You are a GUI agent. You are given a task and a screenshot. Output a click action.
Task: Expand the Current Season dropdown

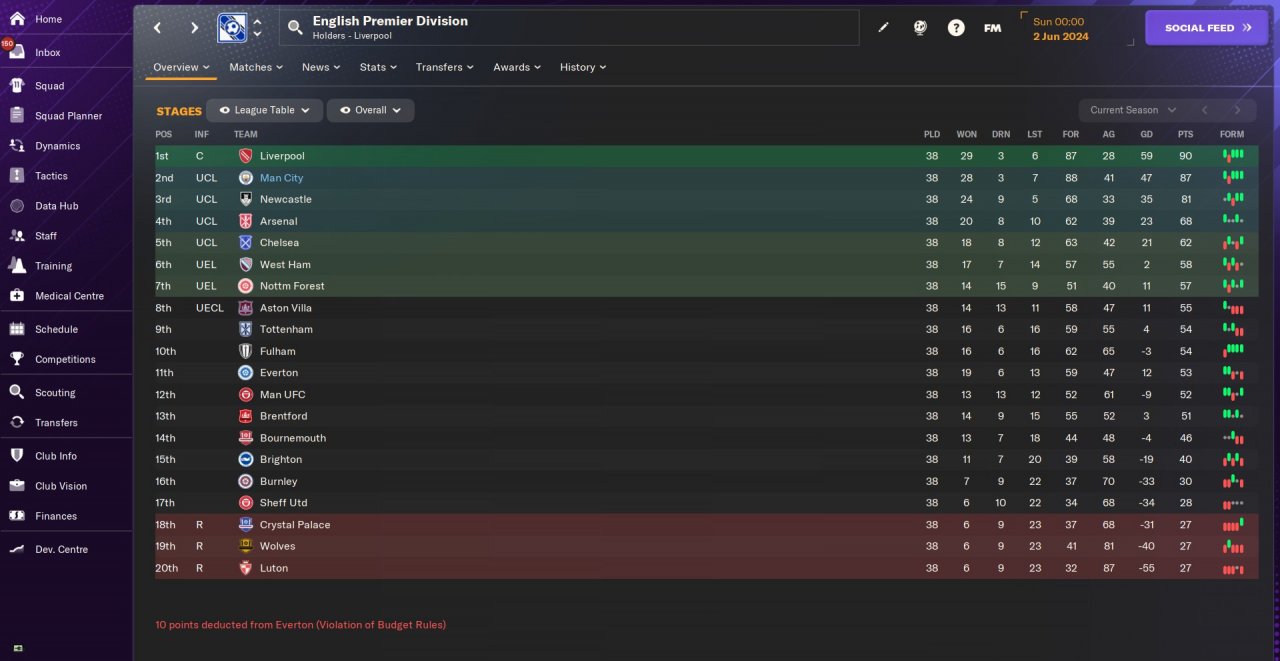click(1132, 110)
